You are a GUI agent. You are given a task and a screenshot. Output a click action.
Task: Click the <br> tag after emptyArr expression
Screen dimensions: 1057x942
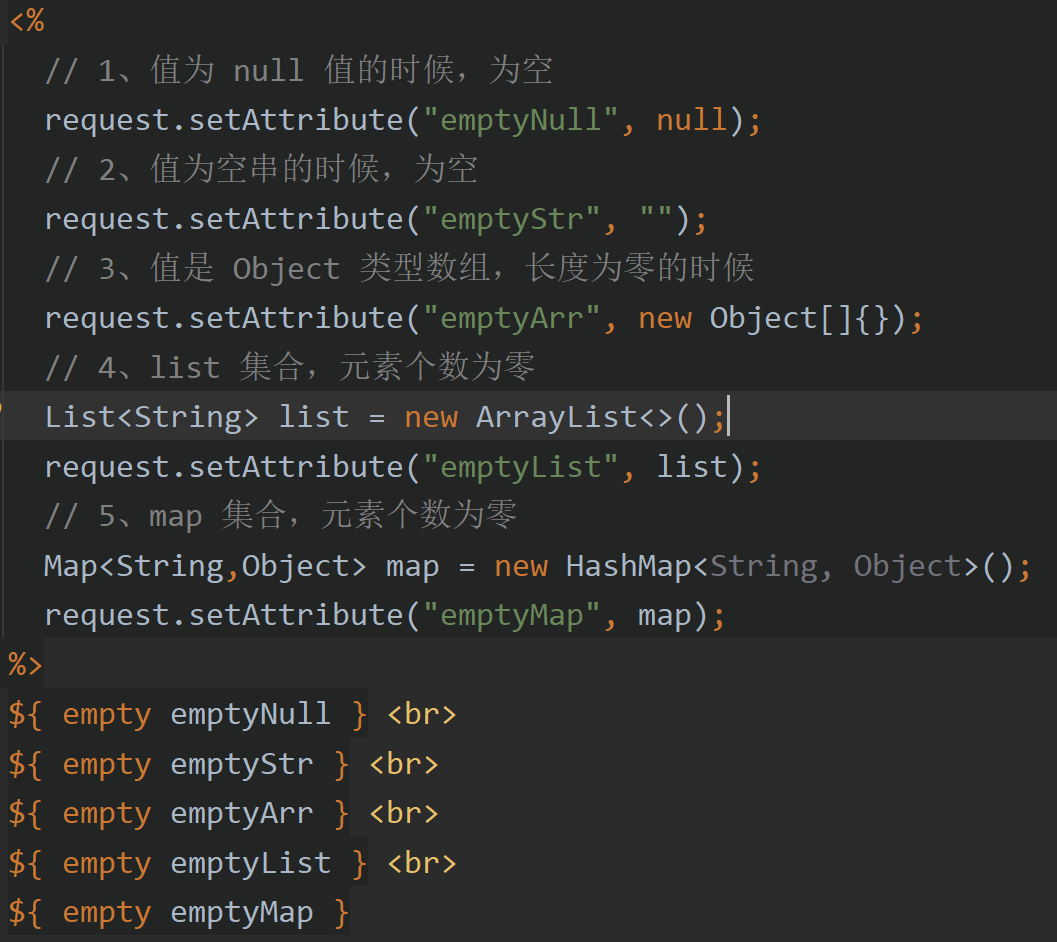coord(404,814)
